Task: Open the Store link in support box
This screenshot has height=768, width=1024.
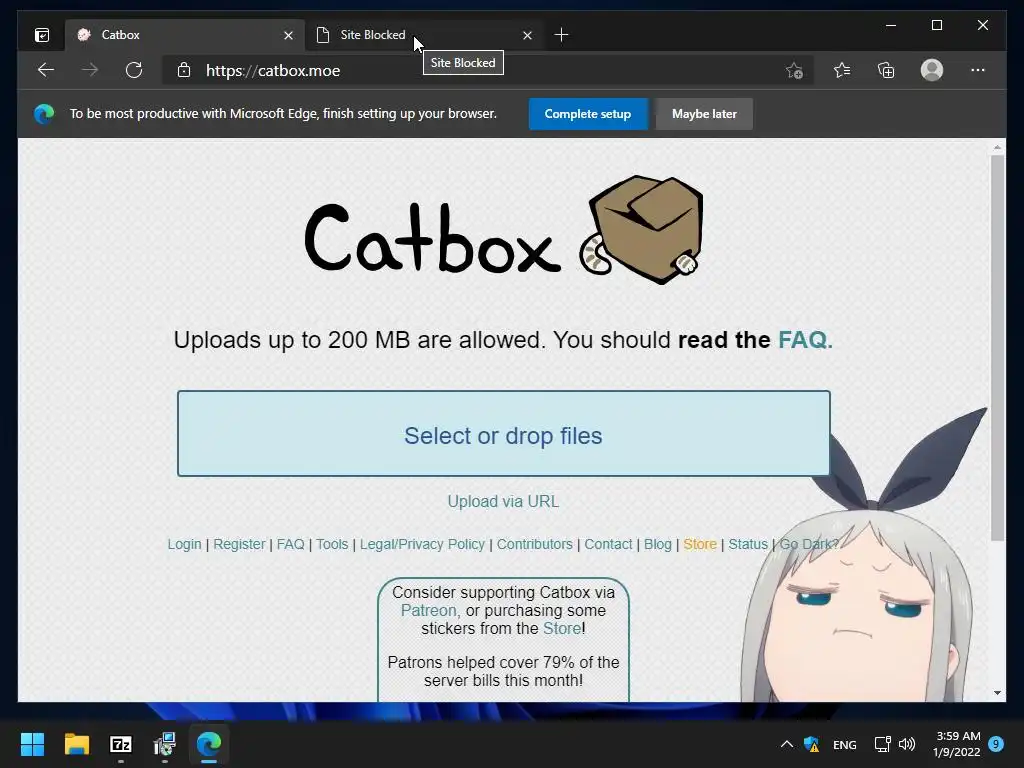Action: 562,628
